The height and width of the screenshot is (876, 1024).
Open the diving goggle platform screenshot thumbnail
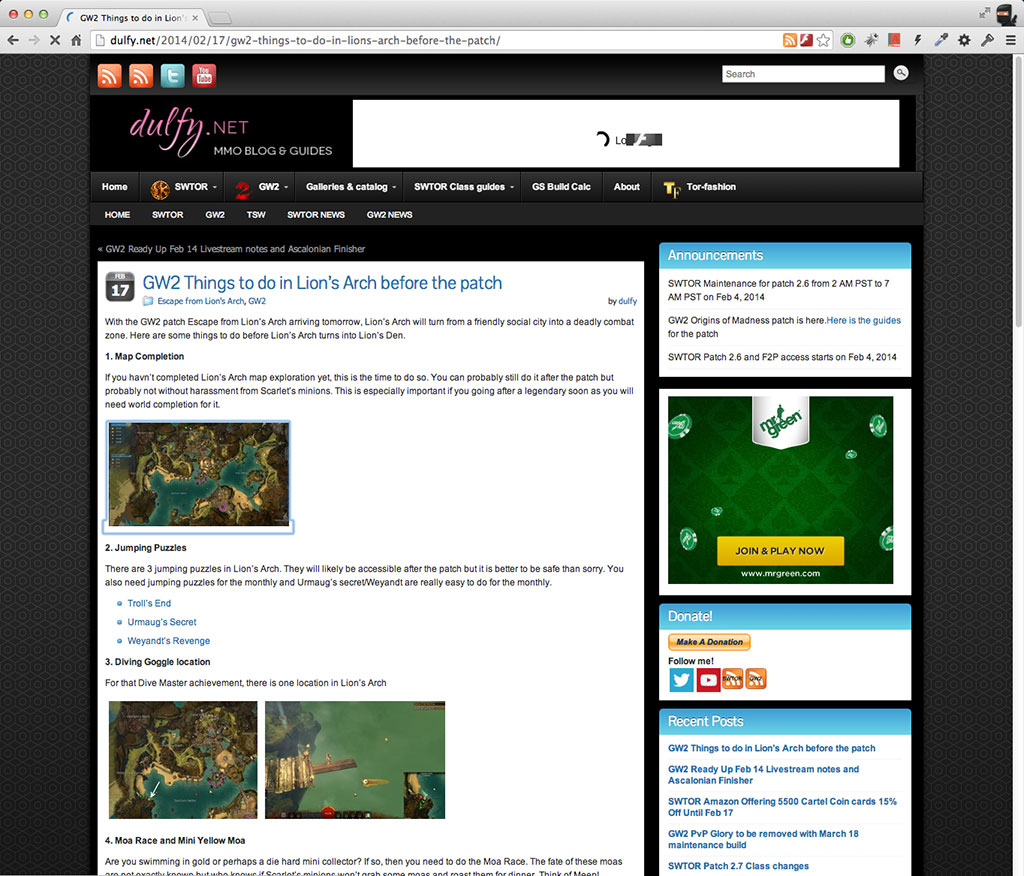tap(355, 760)
